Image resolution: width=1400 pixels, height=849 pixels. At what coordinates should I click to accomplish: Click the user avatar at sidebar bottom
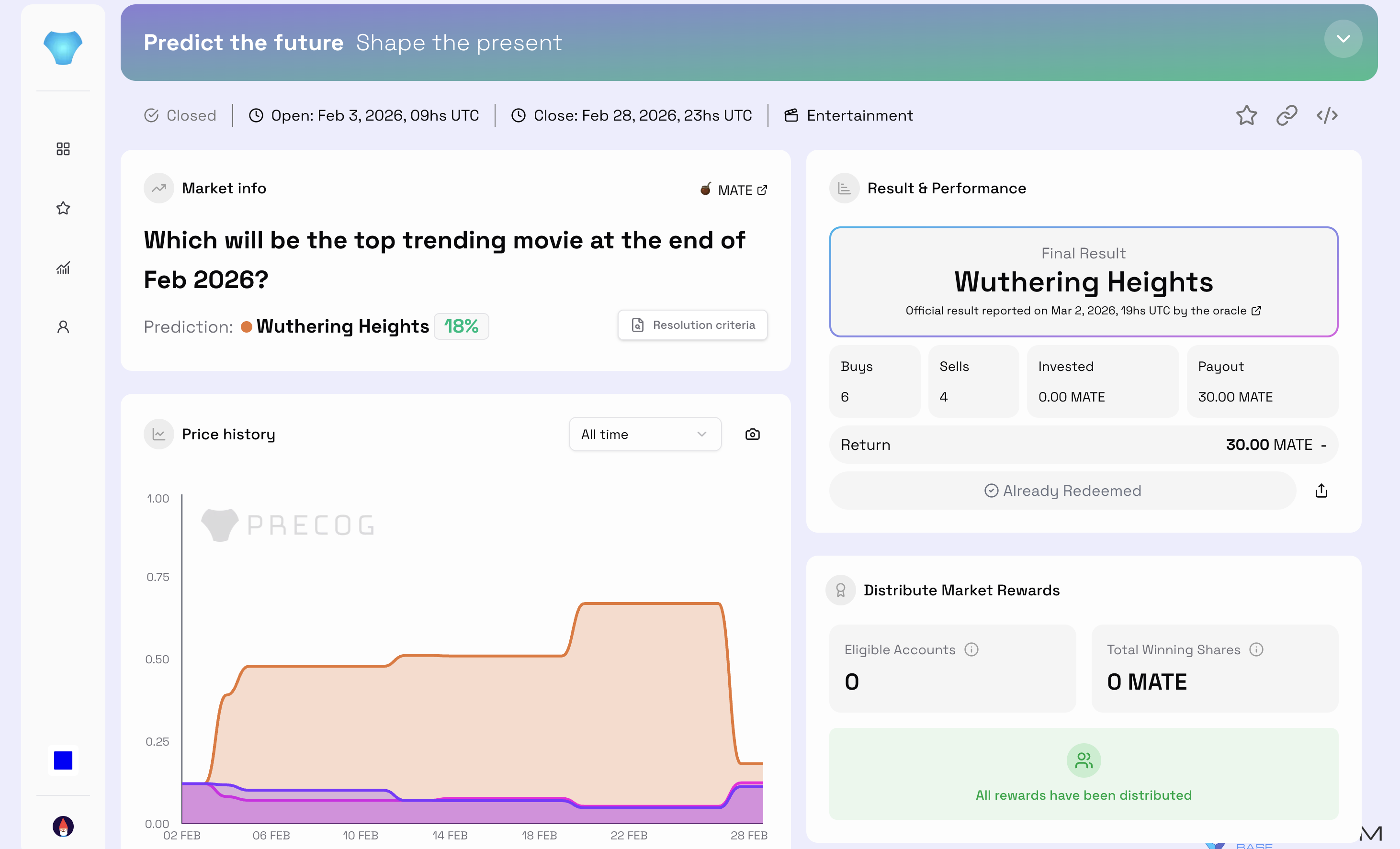(x=63, y=827)
